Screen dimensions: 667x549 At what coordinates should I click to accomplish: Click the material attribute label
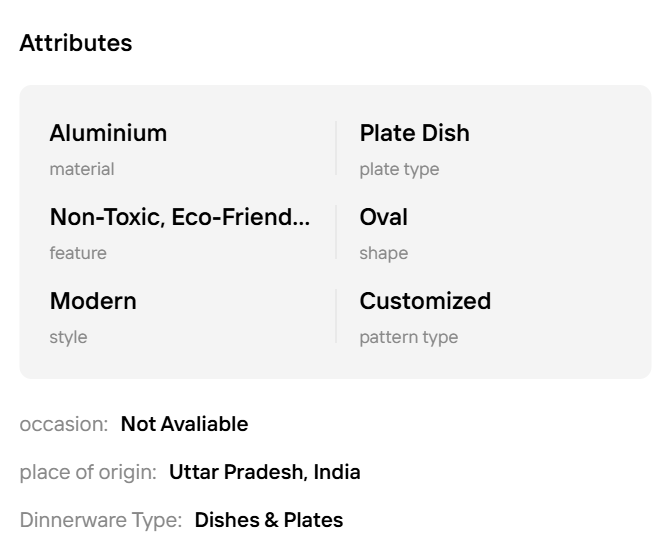coord(82,169)
